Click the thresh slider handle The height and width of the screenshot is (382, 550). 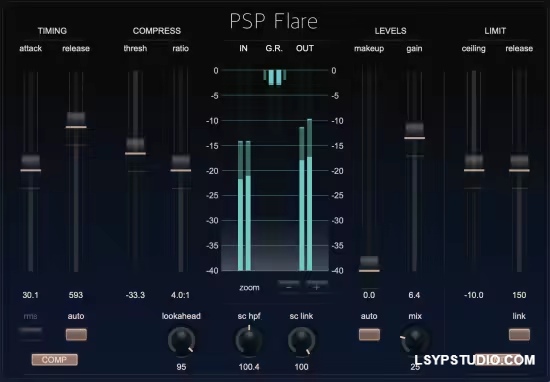point(135,147)
